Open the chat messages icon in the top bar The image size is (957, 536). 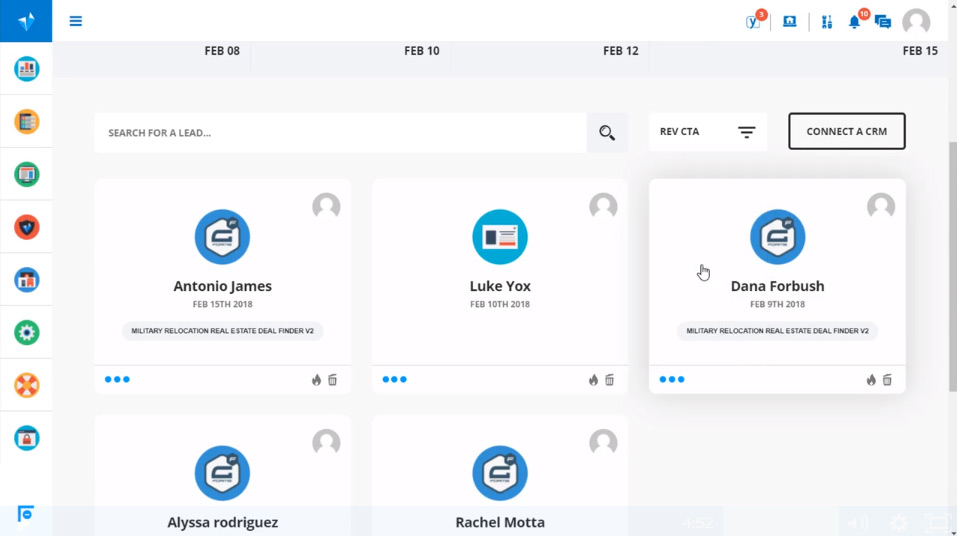[883, 22]
